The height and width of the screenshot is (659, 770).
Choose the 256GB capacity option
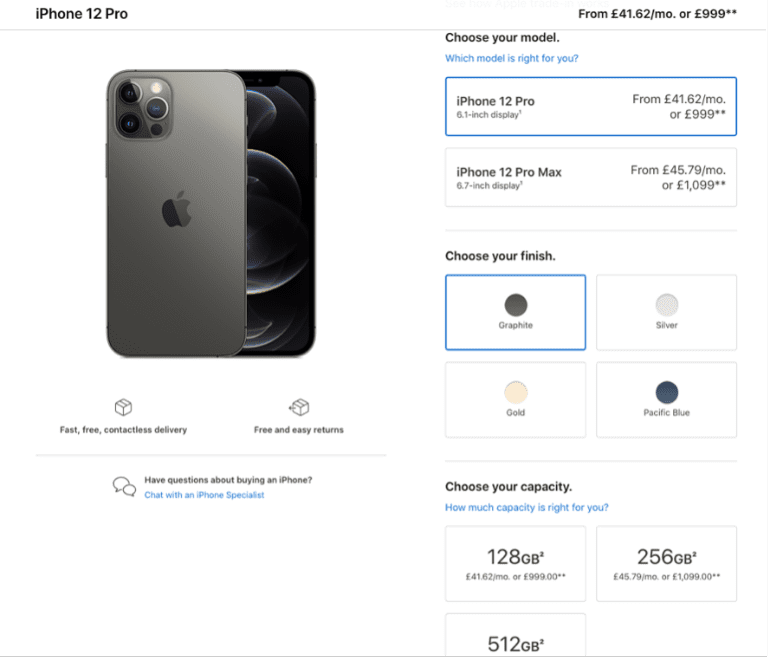[666, 564]
